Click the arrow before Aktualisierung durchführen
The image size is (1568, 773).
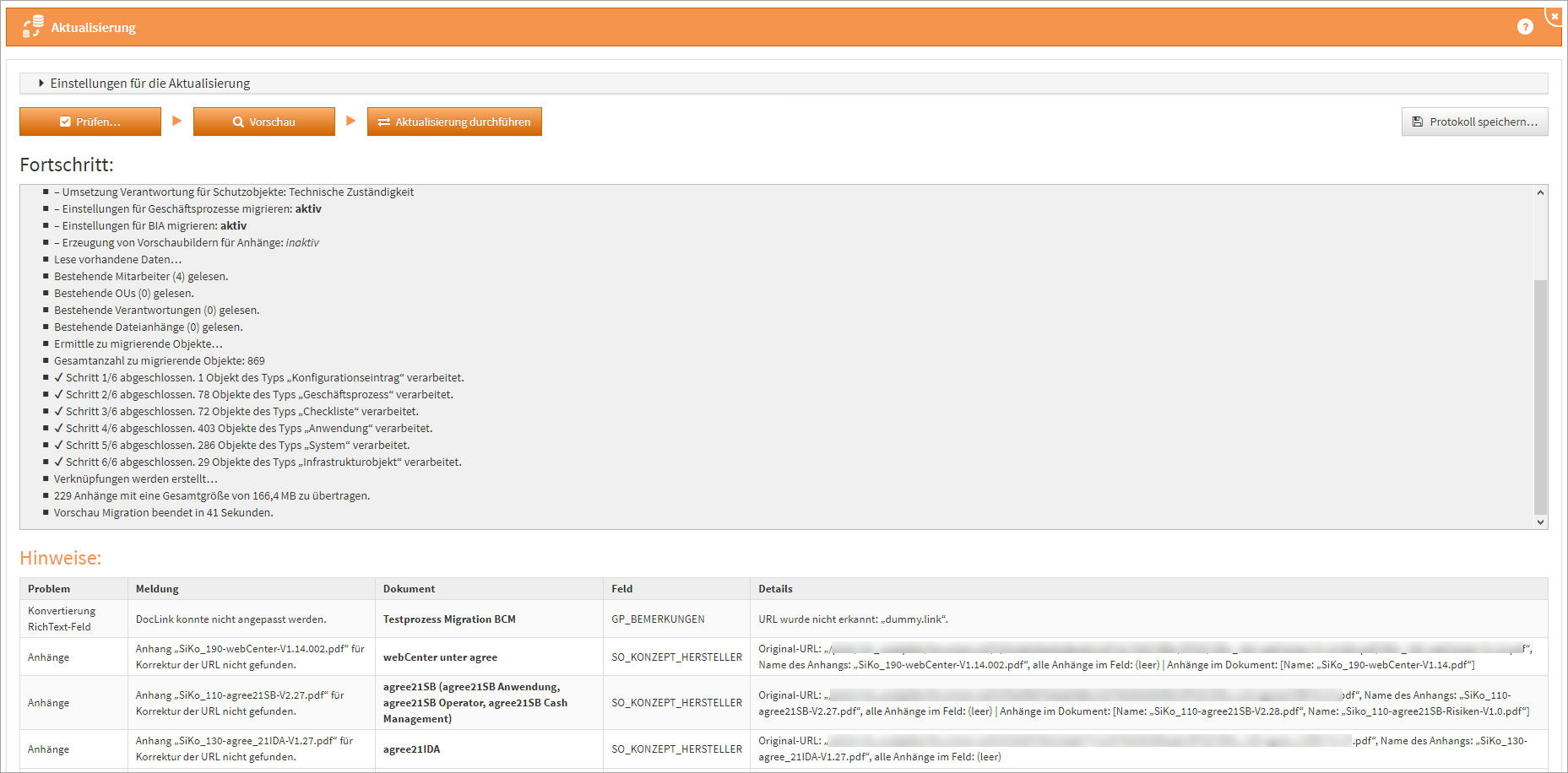351,122
